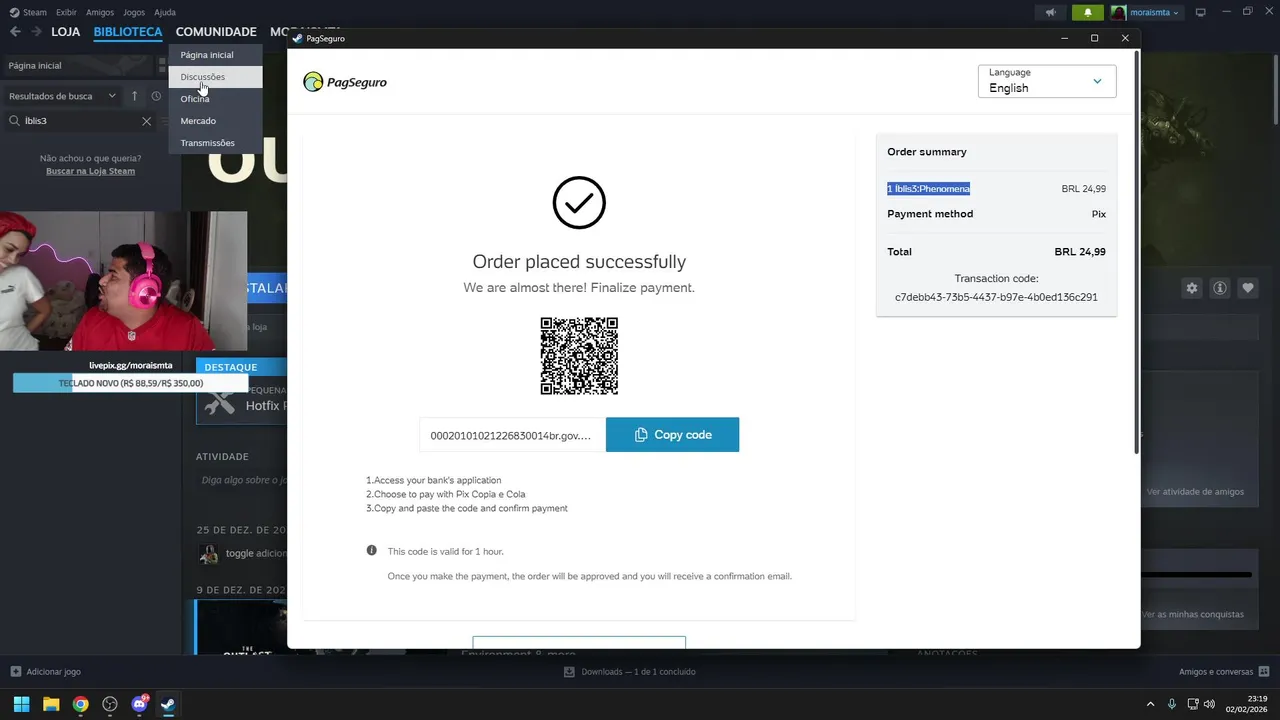
Task: Click the Total BRL 24,99 value
Action: pyautogui.click(x=1080, y=252)
